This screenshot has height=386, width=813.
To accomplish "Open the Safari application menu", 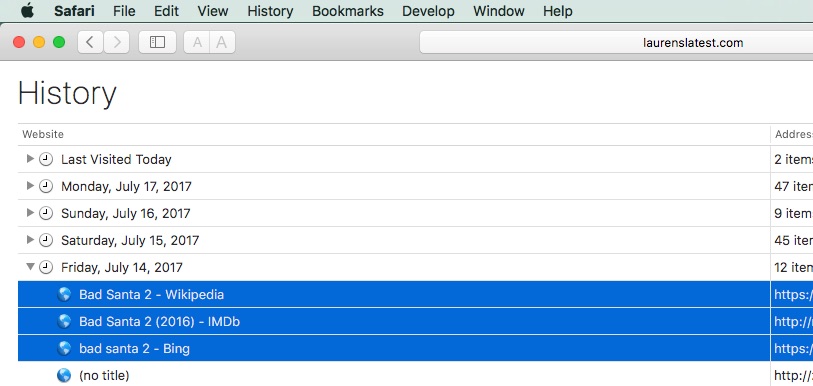I will pos(74,11).
